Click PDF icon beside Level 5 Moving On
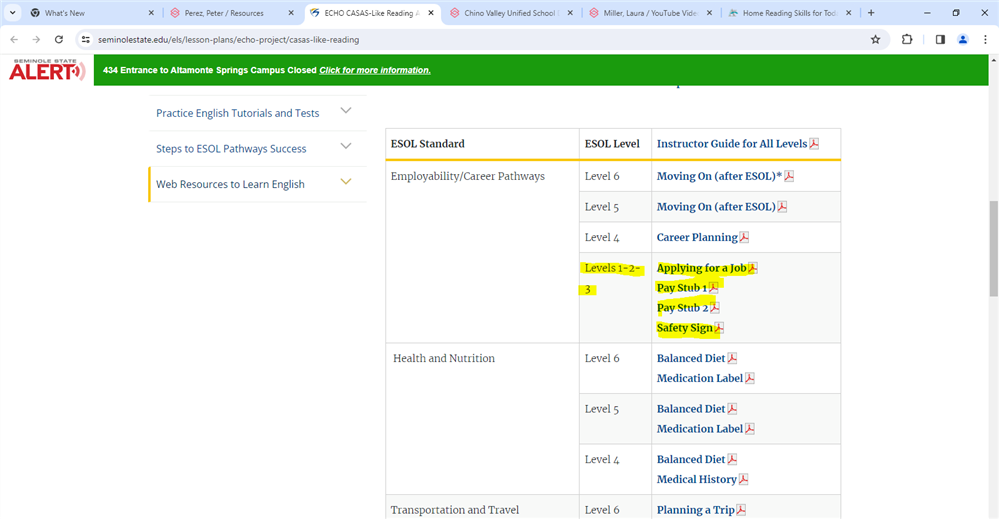Image resolution: width=999 pixels, height=519 pixels. click(x=782, y=206)
